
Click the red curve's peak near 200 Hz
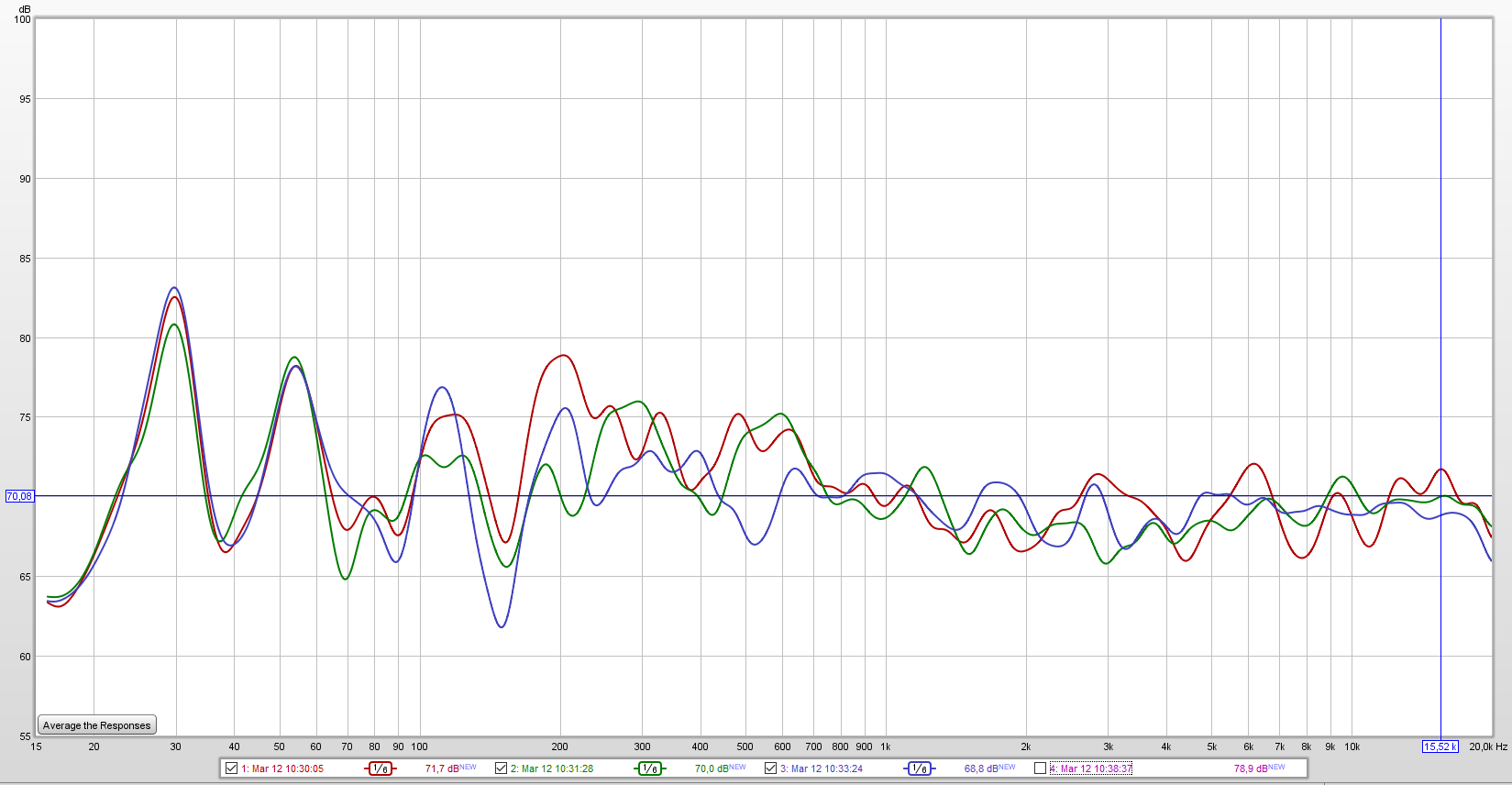[x=563, y=356]
